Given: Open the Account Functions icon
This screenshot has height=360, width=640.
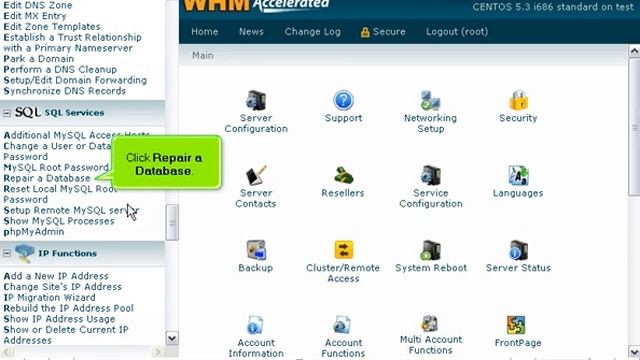Looking at the screenshot, I should coord(342,325).
